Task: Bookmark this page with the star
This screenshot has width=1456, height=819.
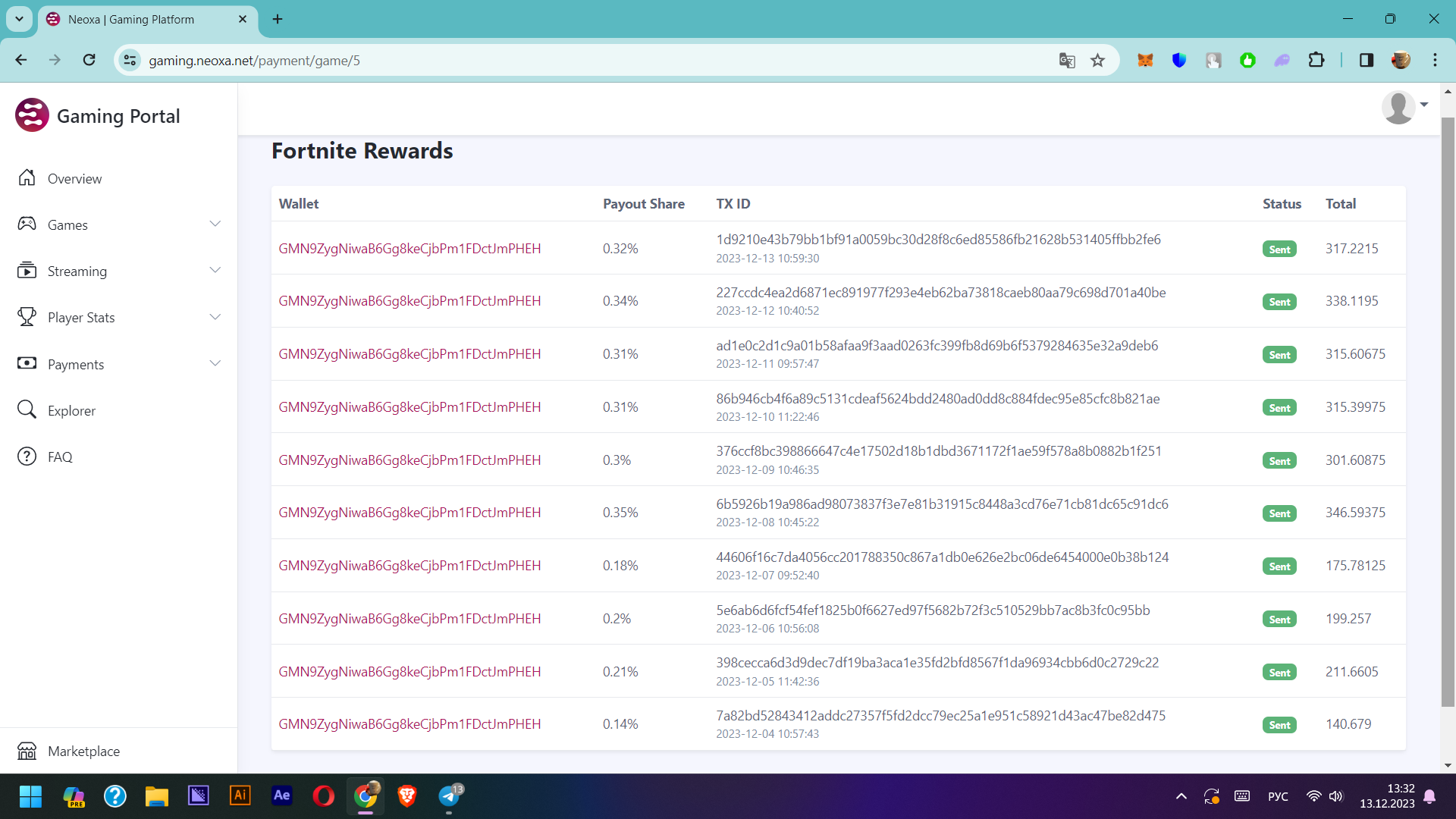Action: 1097,60
